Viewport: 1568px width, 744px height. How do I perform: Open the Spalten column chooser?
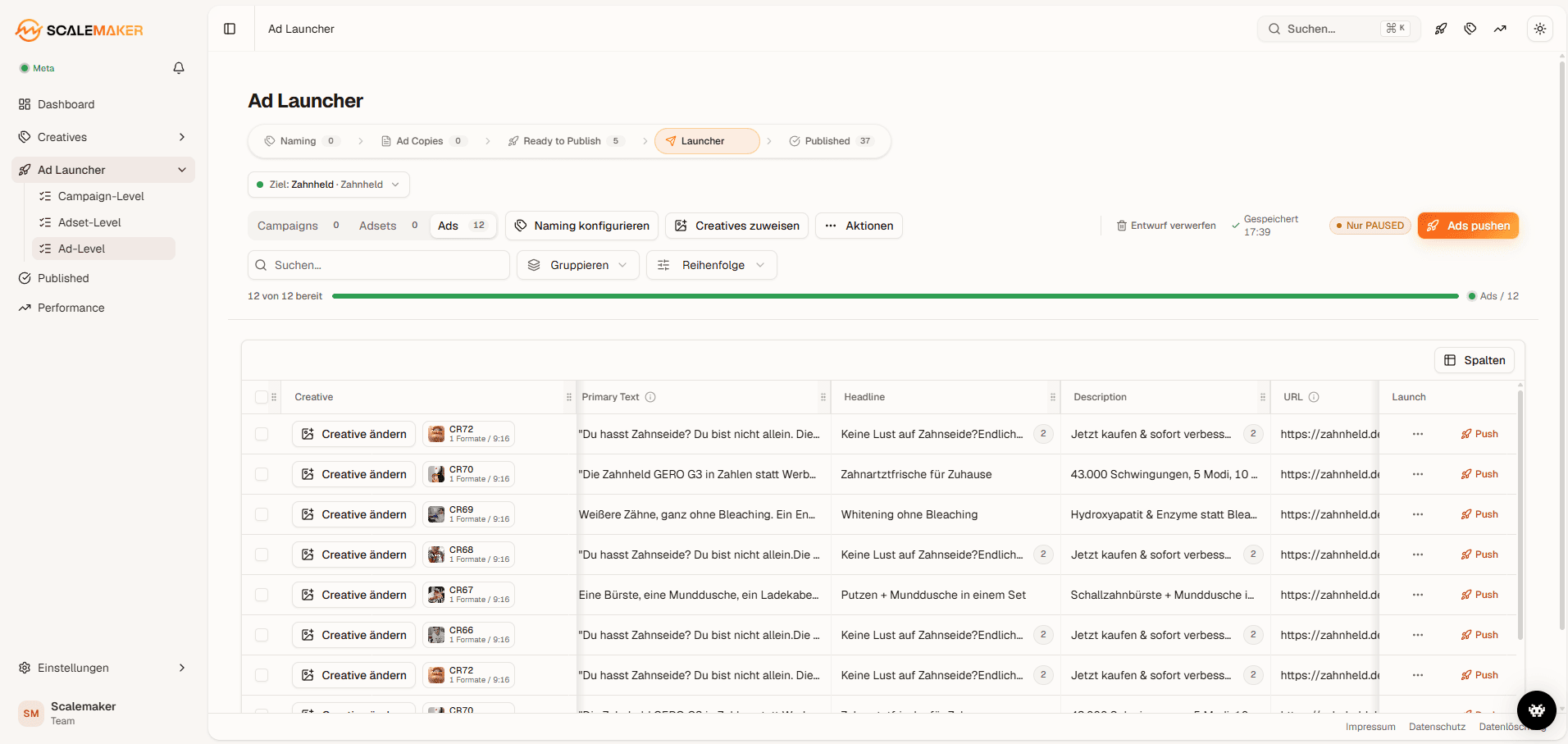click(x=1475, y=360)
